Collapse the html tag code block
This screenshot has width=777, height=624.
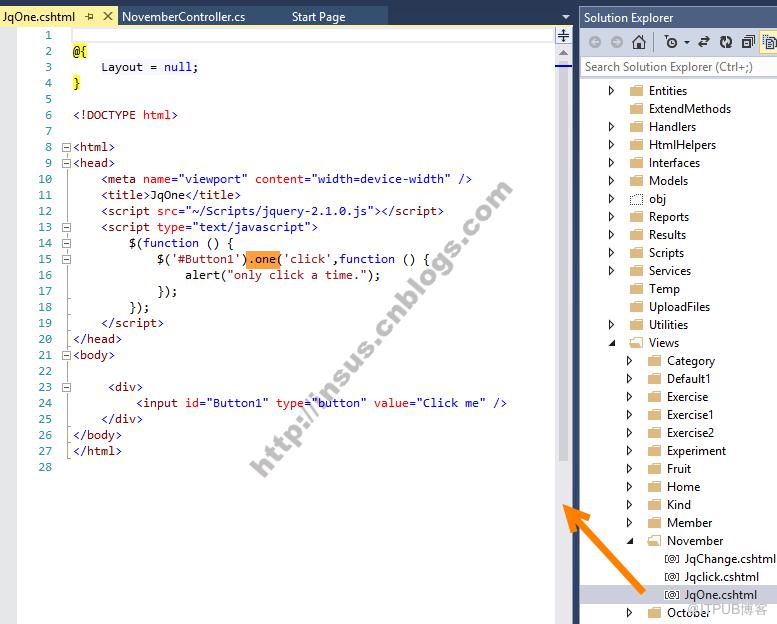[66, 147]
